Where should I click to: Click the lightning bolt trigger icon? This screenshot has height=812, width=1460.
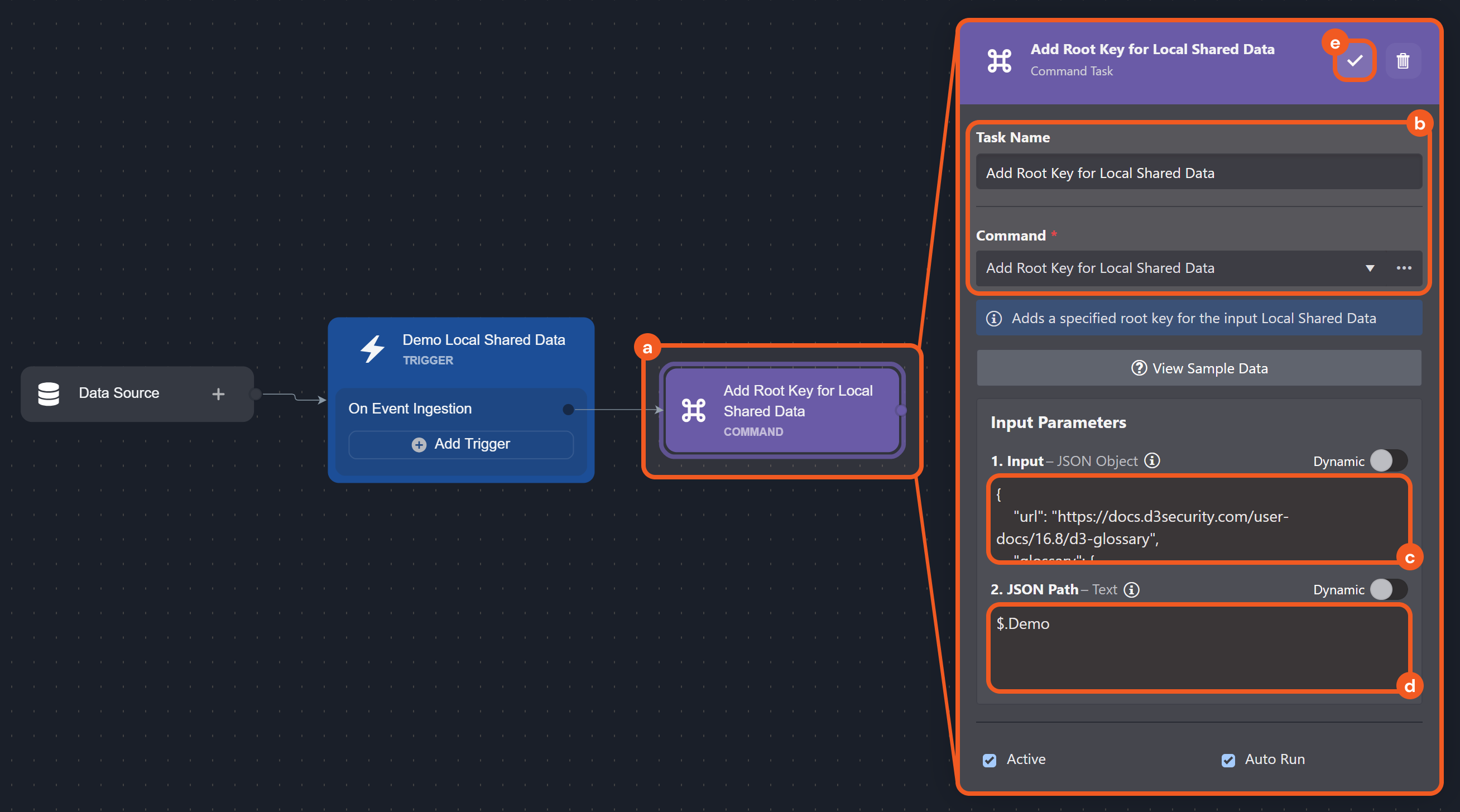(x=372, y=348)
